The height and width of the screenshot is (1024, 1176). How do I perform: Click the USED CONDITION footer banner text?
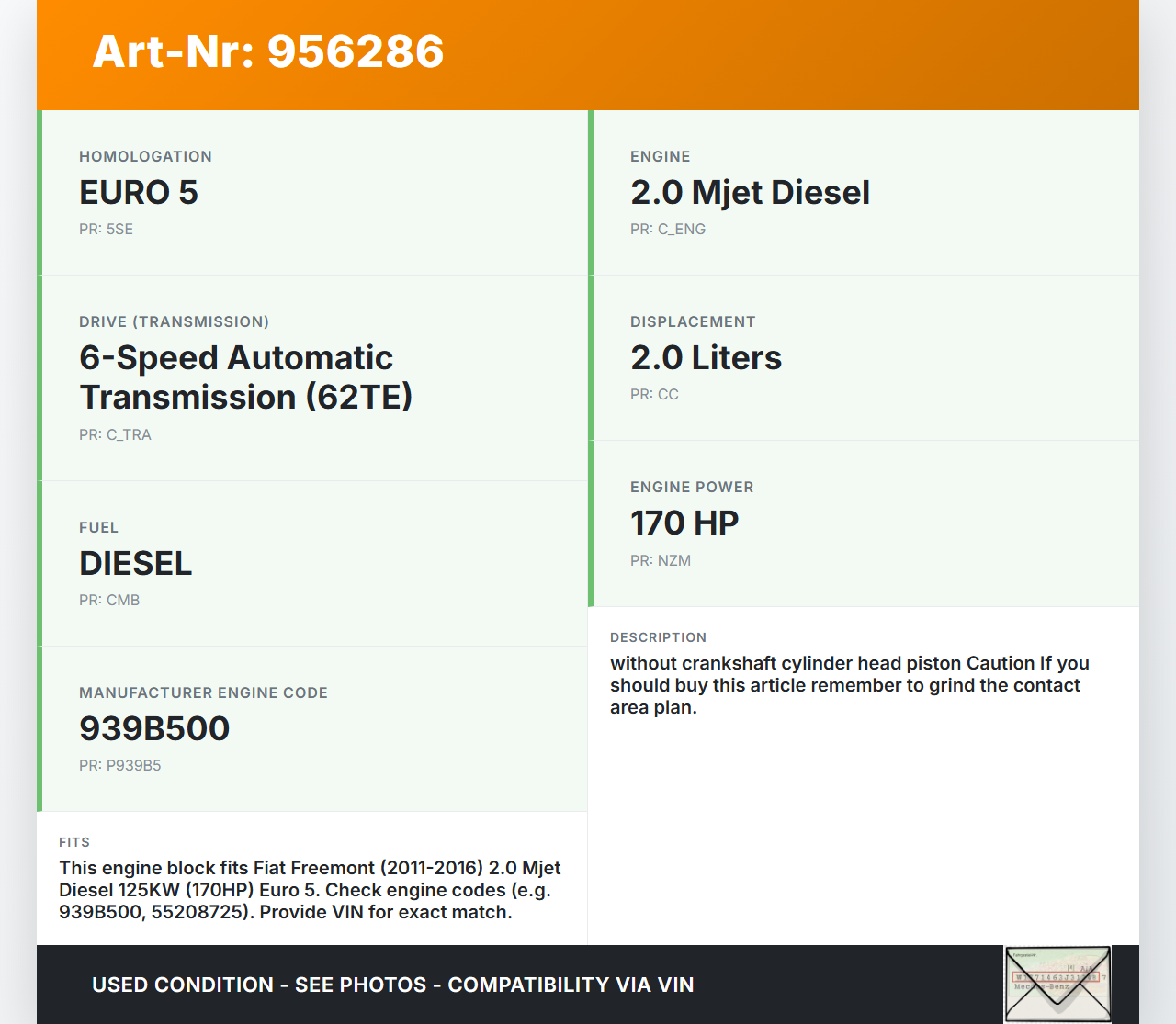coord(393,985)
